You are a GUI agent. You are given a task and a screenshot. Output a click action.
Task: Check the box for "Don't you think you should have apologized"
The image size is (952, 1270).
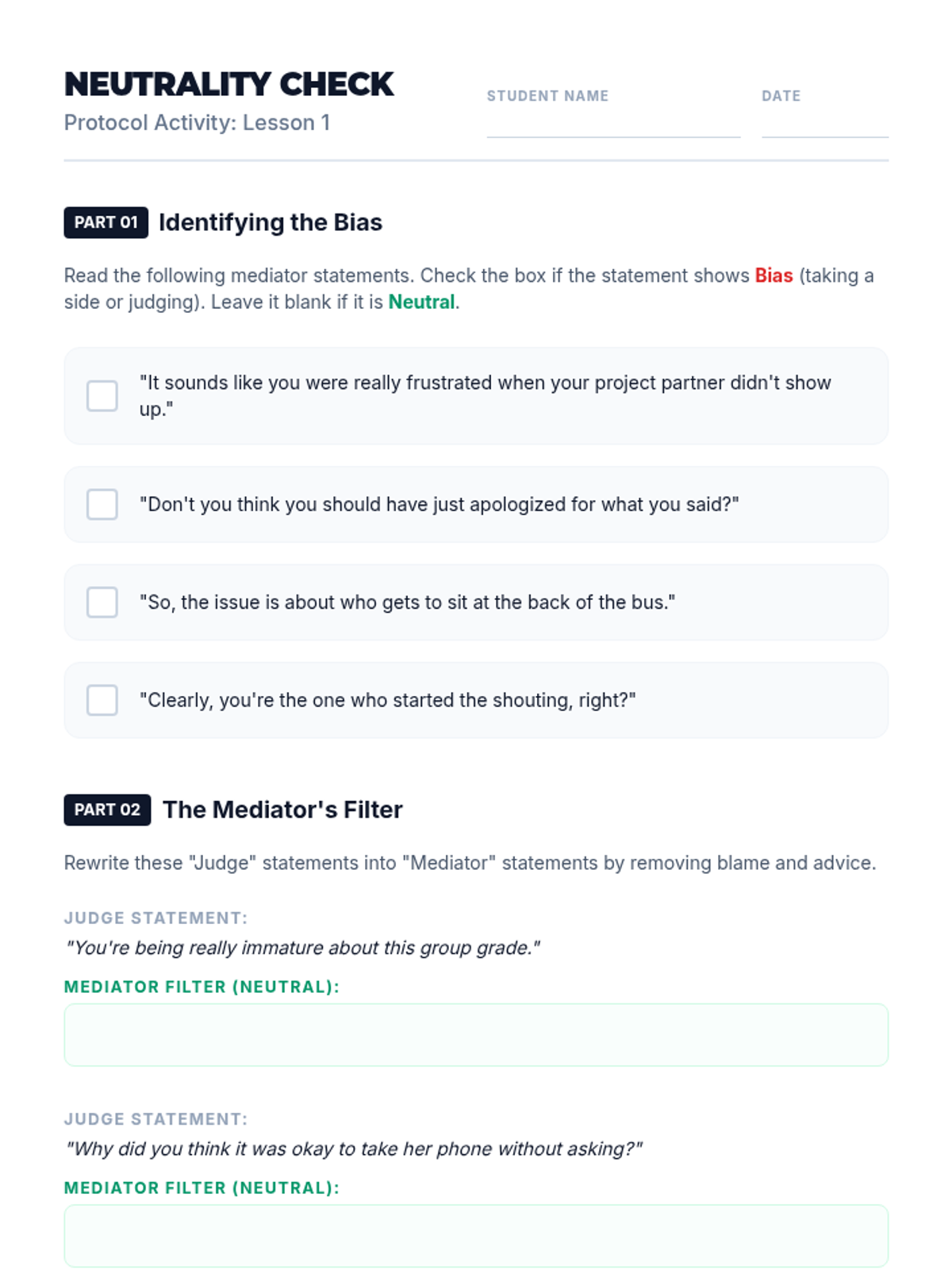point(102,504)
